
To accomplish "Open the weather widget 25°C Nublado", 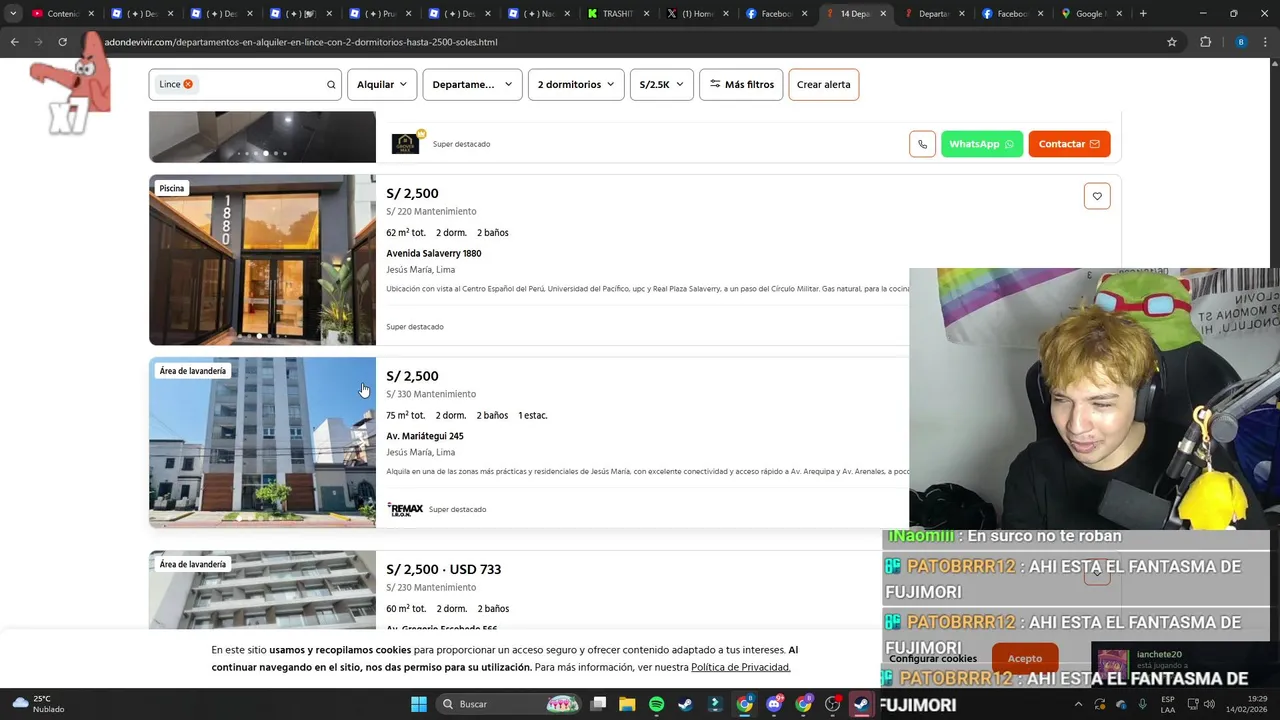I will pos(38,704).
